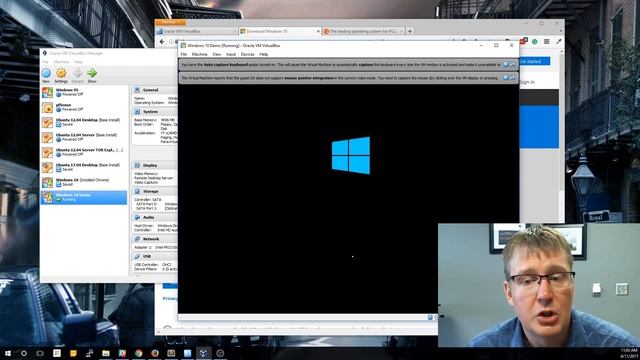Click the green Show arrow in Manager toolbar
This screenshot has height=360, width=640.
pos(92,73)
